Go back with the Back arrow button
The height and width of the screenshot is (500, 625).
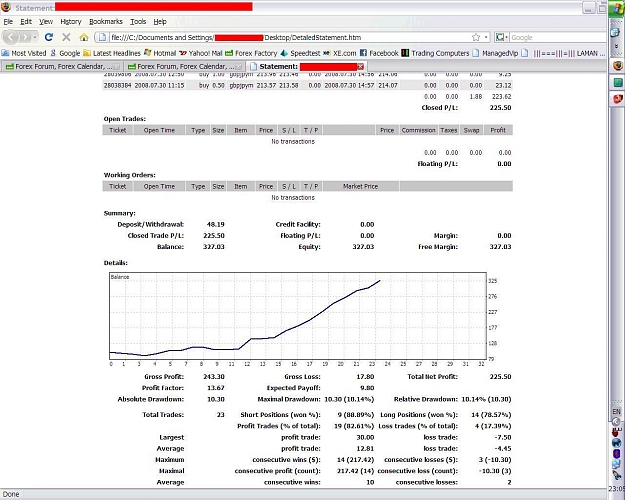[x=10, y=37]
